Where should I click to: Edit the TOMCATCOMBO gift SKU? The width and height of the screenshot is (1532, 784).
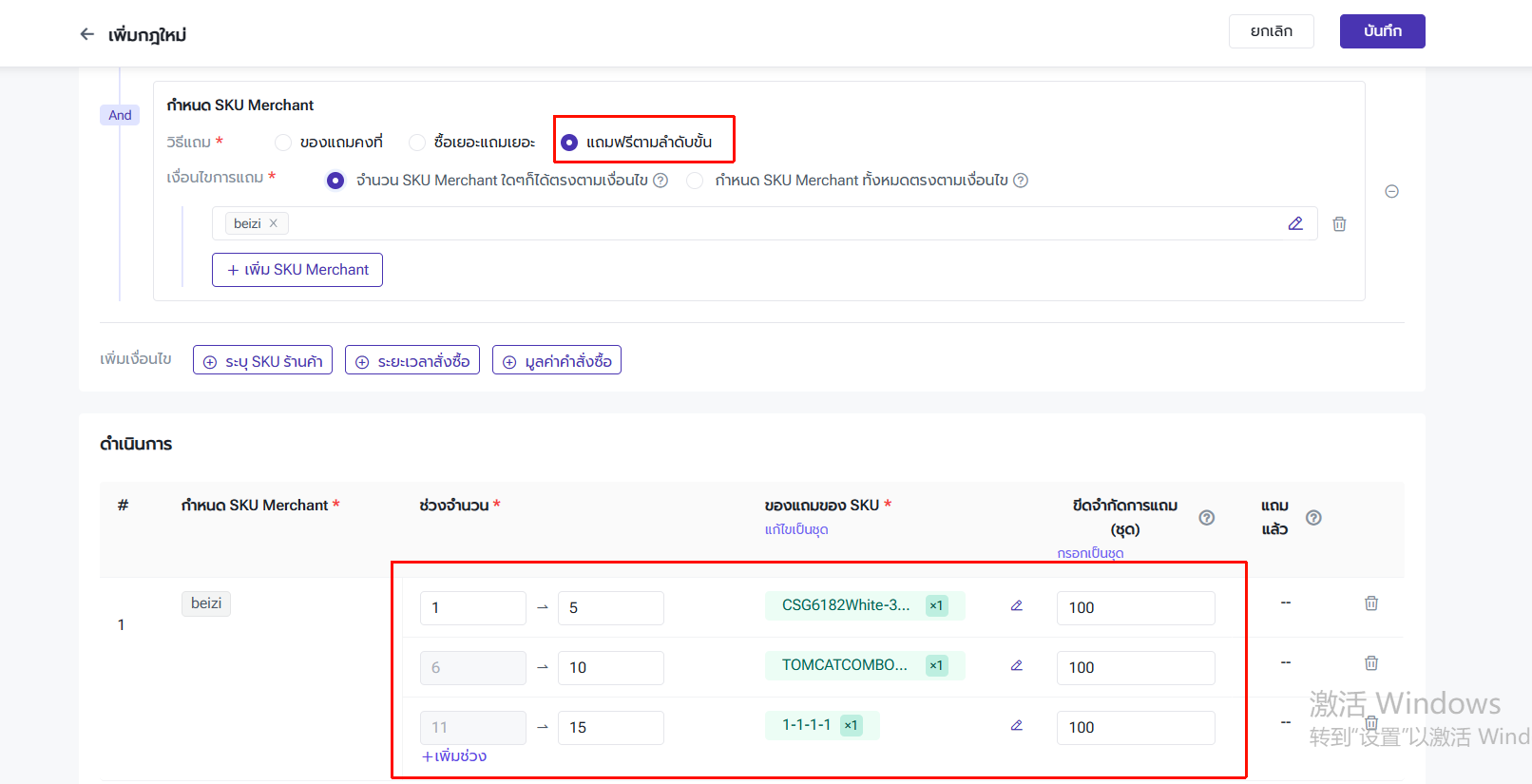1016,666
